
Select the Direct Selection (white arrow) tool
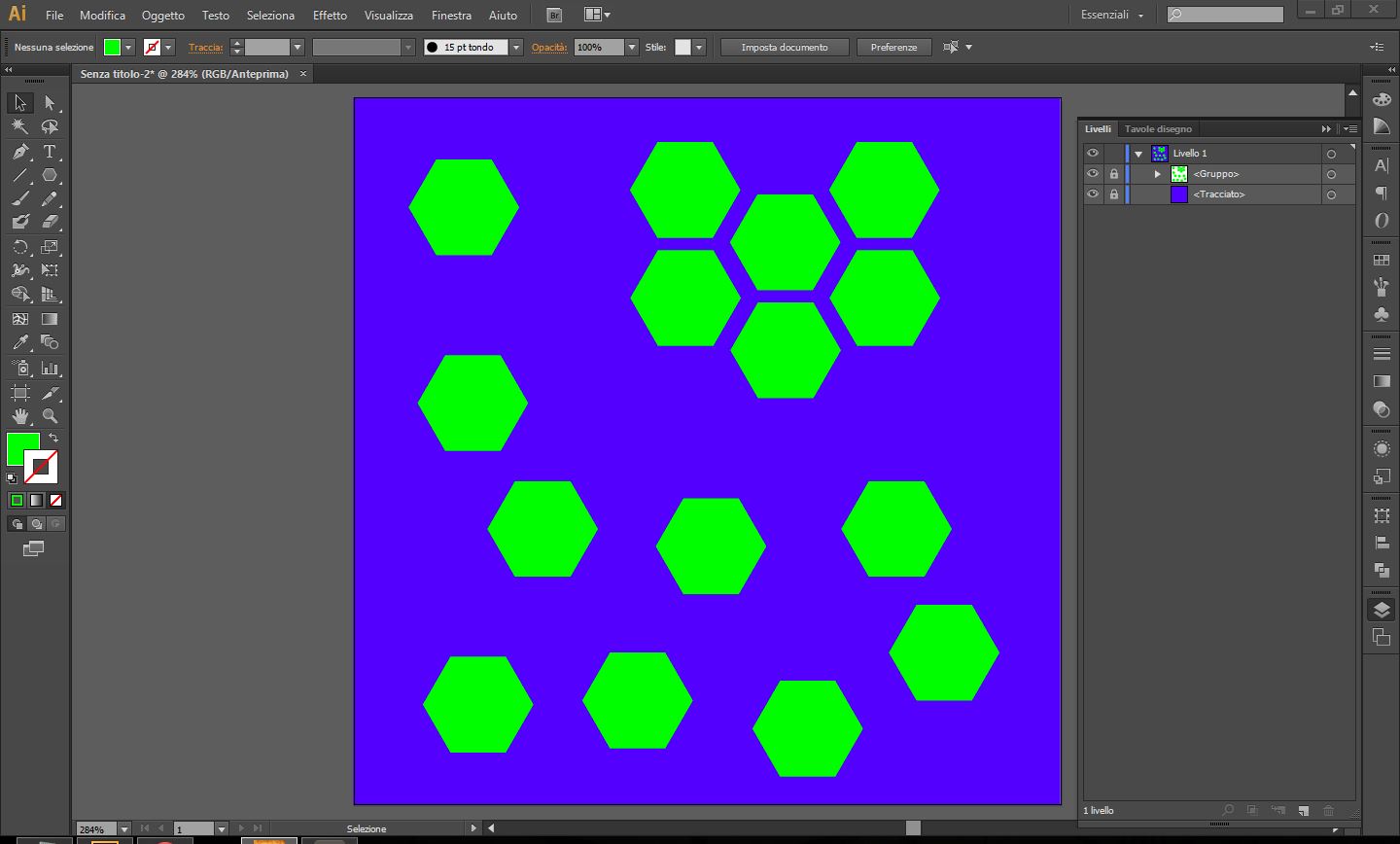50,103
